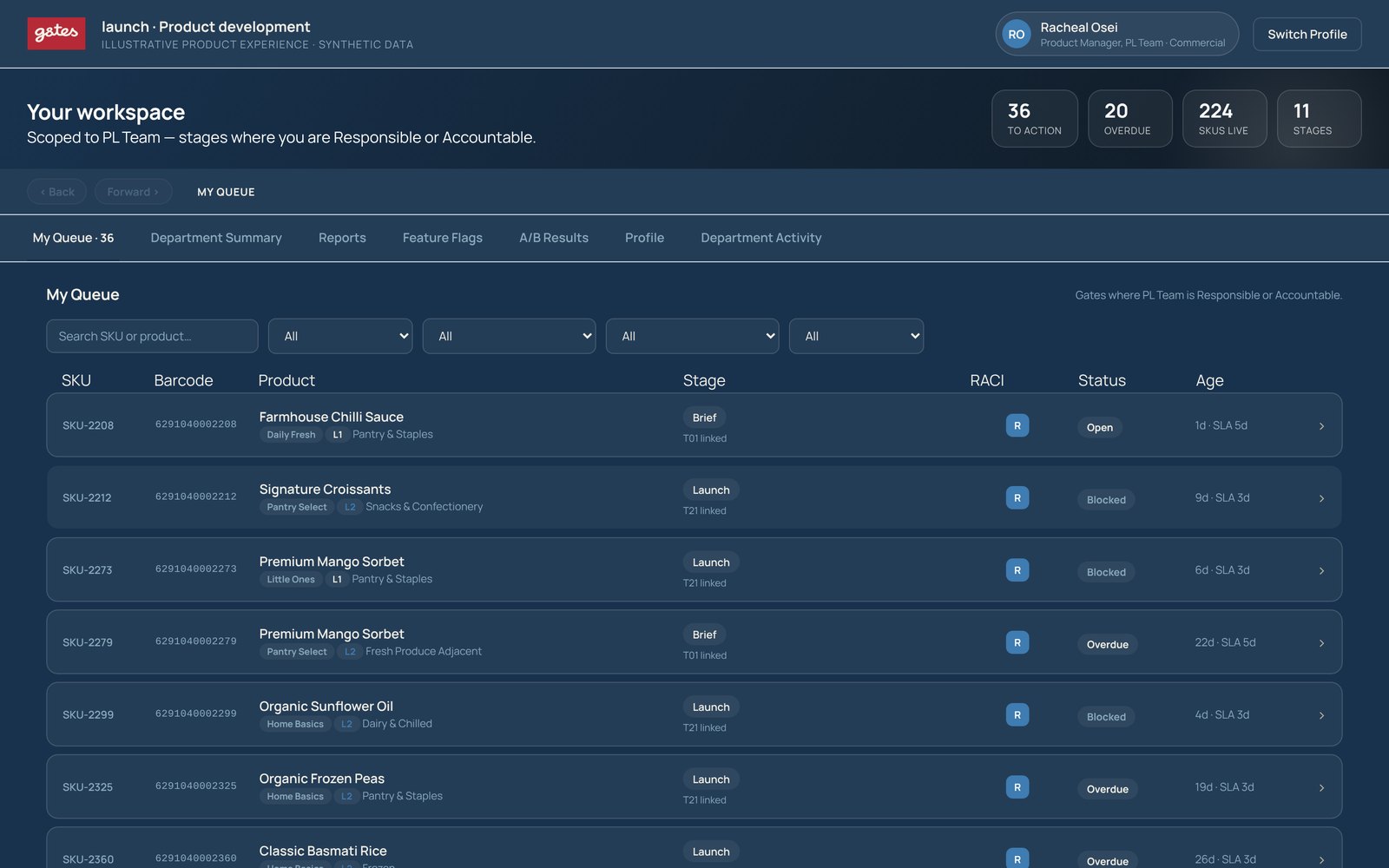The image size is (1389, 868).
Task: Click the 36 To Action stat card
Action: pos(1035,119)
